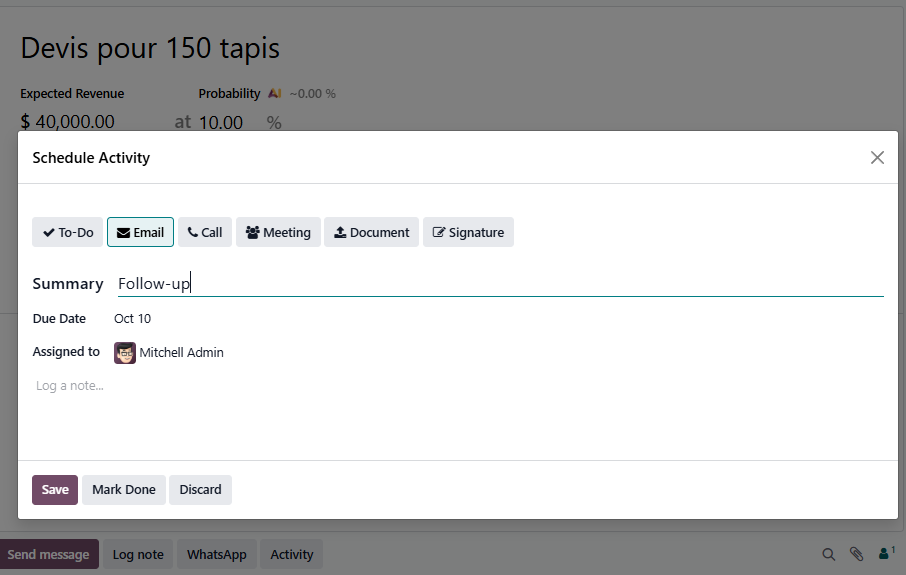Screen dimensions: 906x575
Task: Switch to the Log note tab
Action: [137, 554]
